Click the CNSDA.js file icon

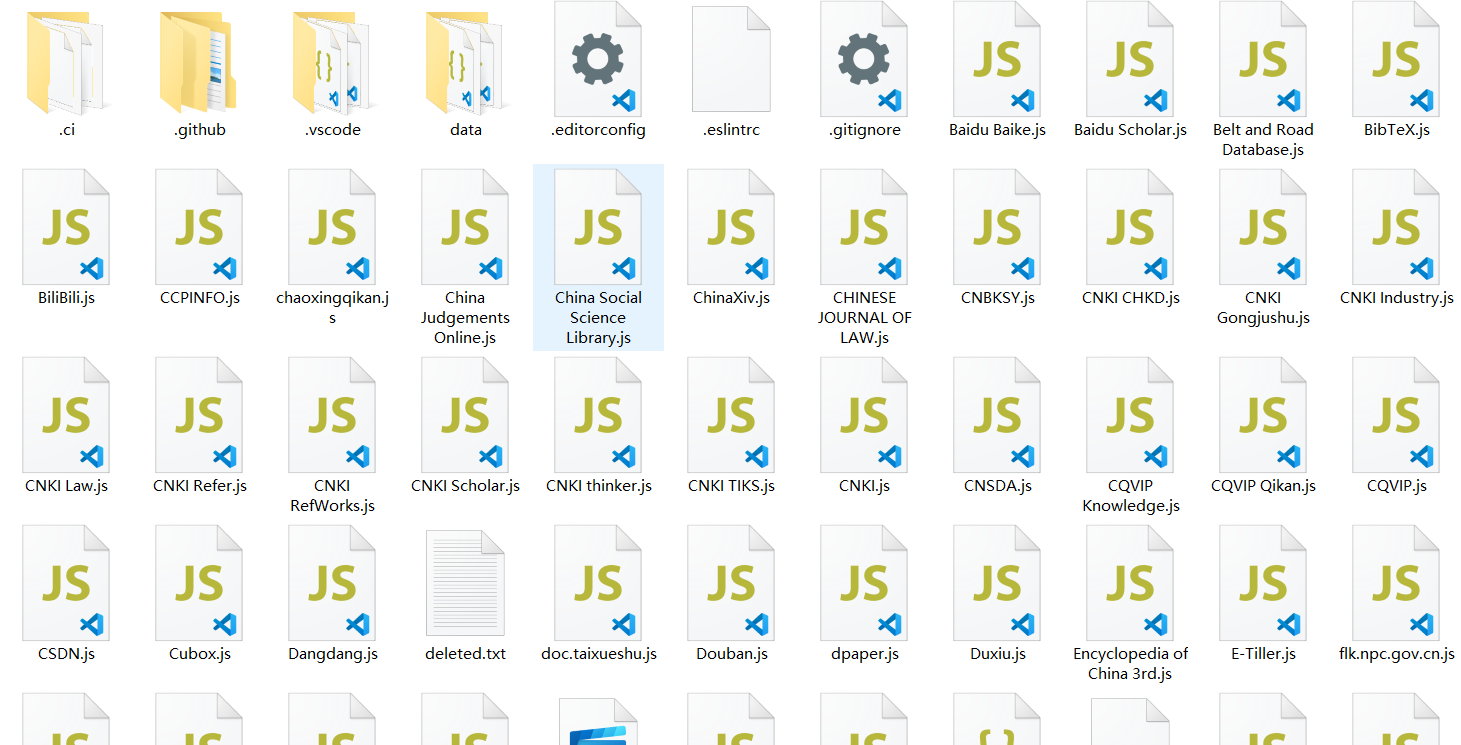pos(997,414)
